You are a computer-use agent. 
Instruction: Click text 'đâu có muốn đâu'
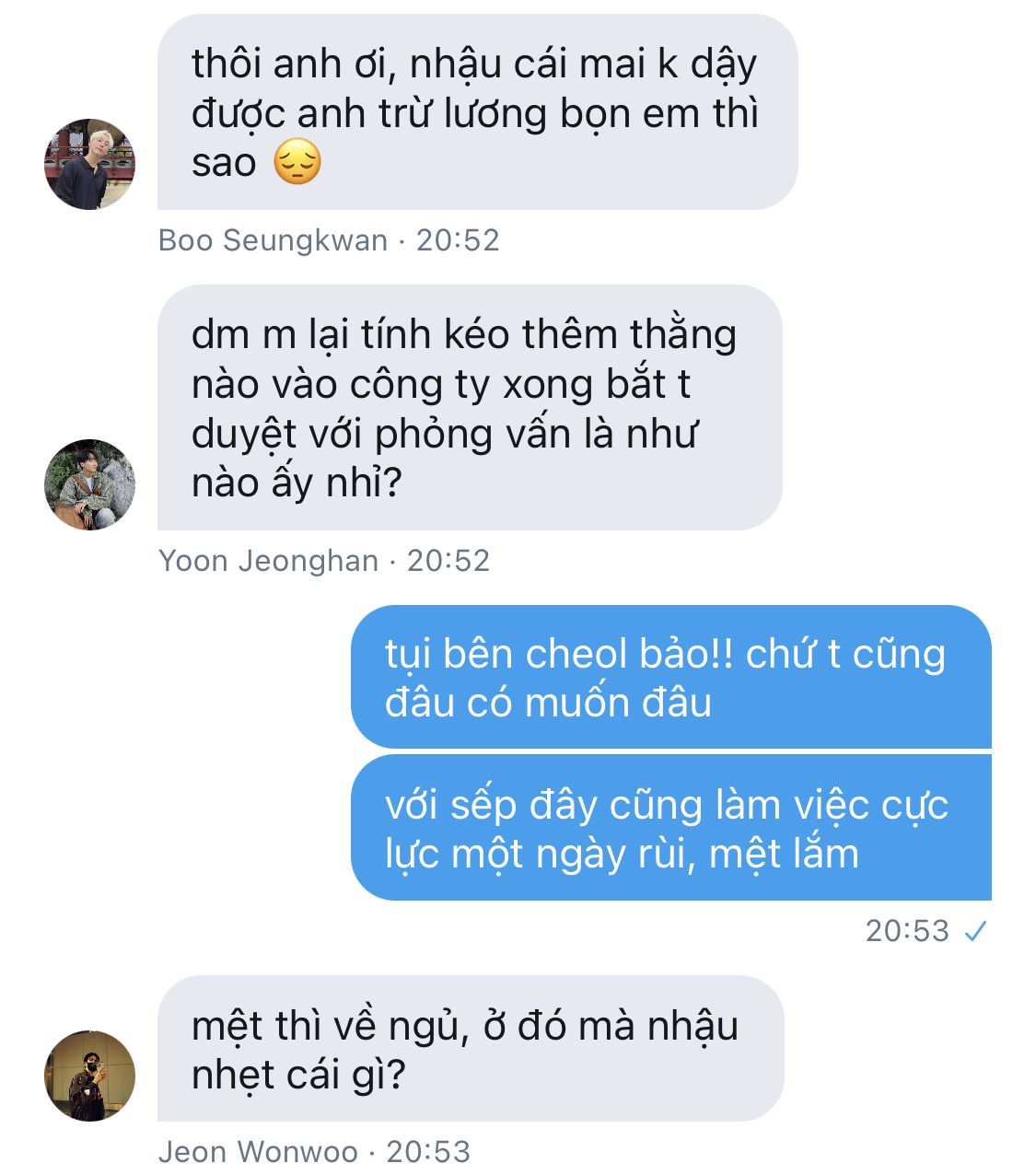click(x=549, y=703)
